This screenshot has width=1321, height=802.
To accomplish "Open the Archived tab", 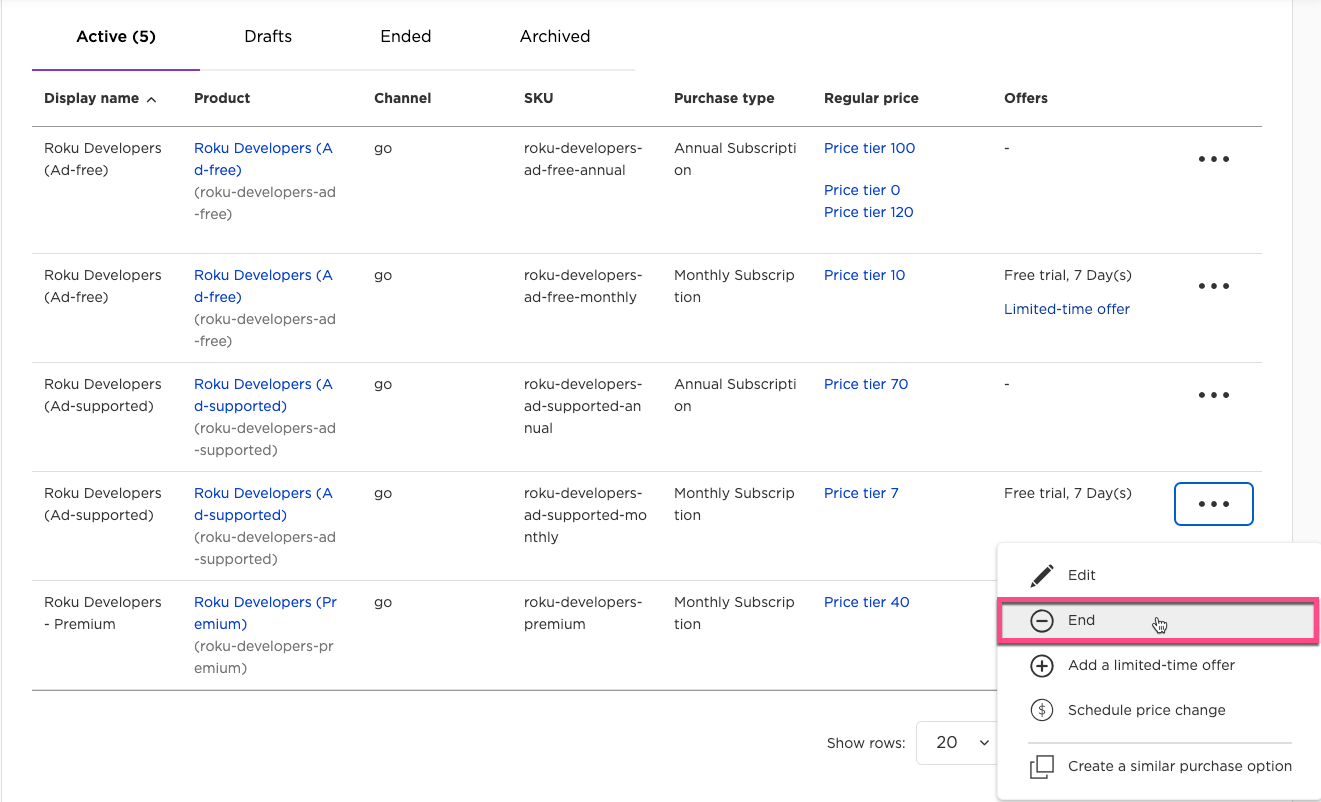I will [x=554, y=36].
